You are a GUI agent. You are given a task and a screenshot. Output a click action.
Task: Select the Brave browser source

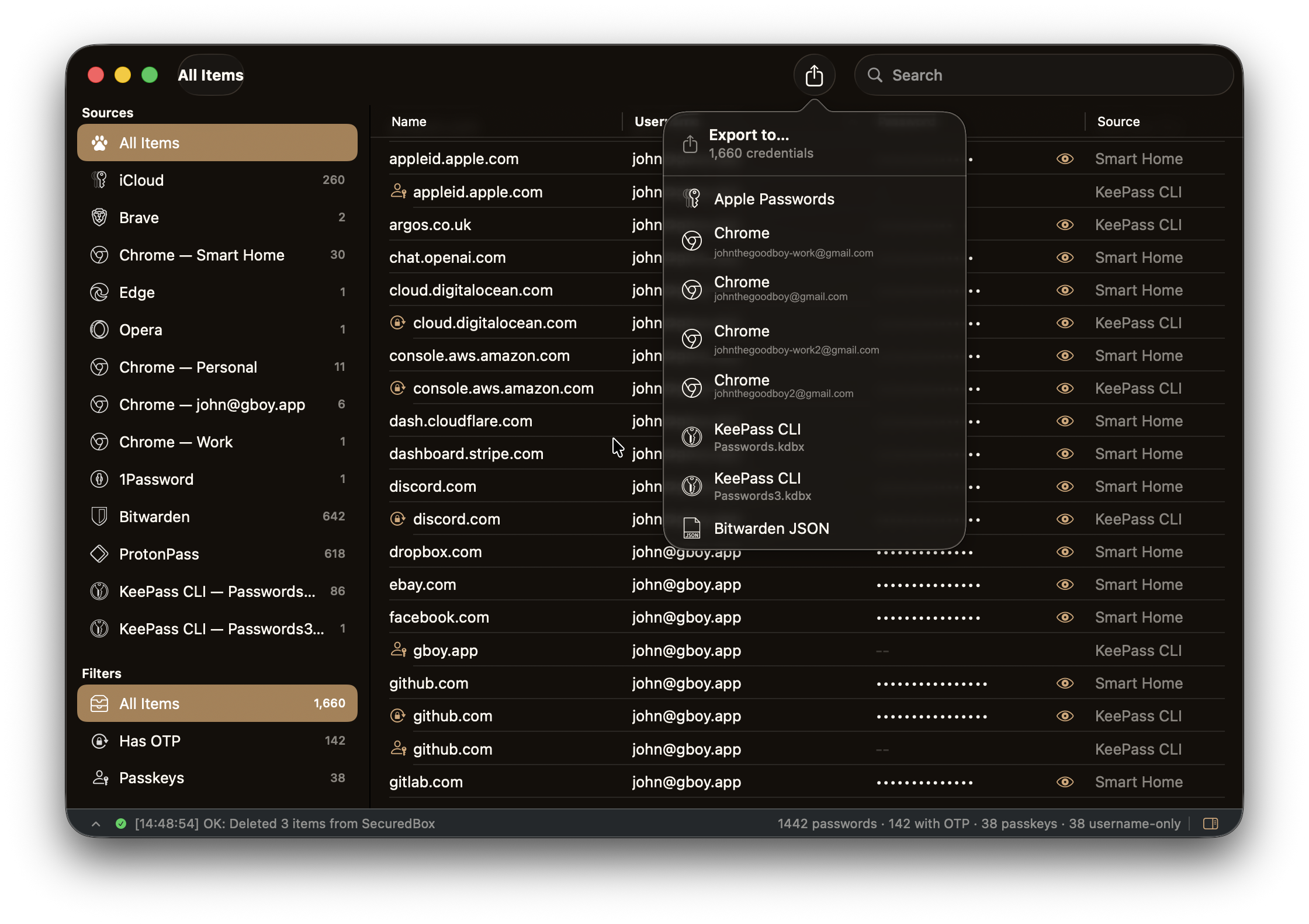(x=138, y=217)
